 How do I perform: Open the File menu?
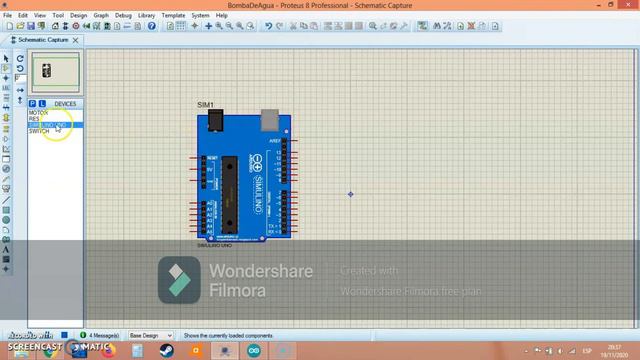pos(7,15)
